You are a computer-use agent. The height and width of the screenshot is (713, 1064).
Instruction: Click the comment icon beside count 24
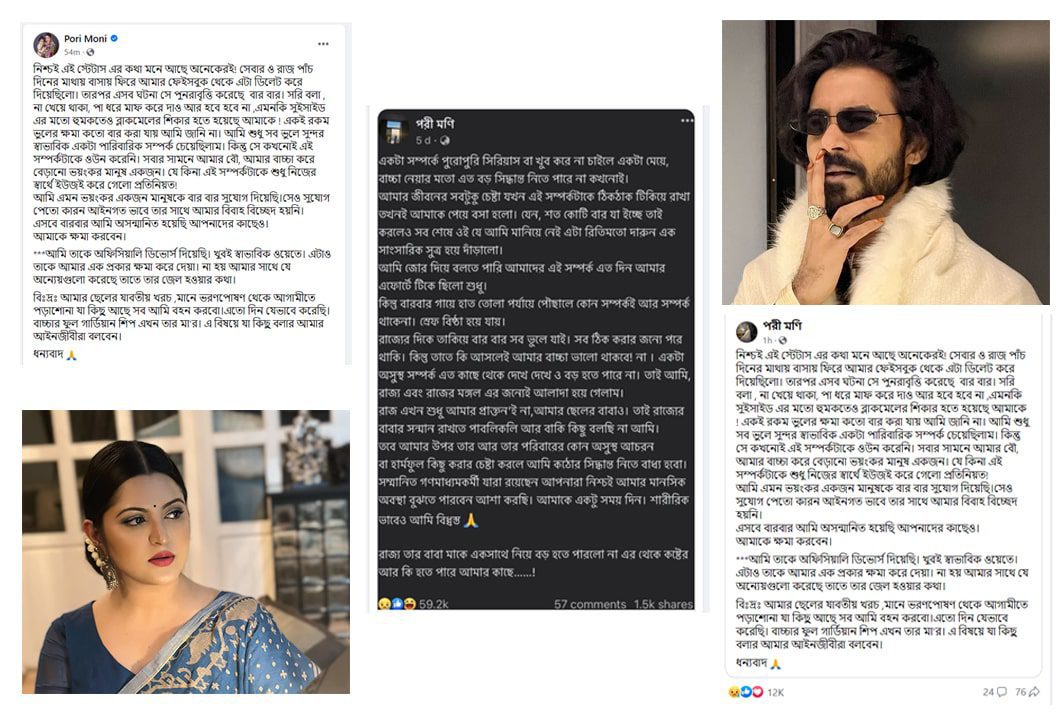pyautogui.click(x=1001, y=692)
